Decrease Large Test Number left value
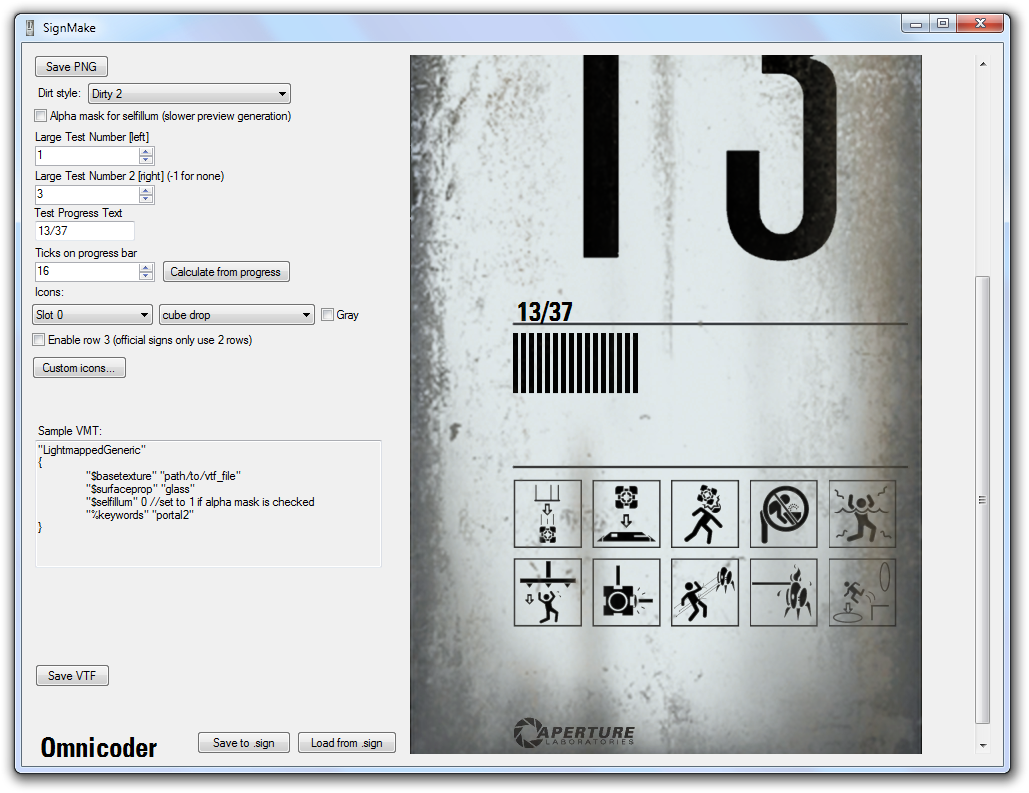1029x793 pixels. [x=146, y=160]
